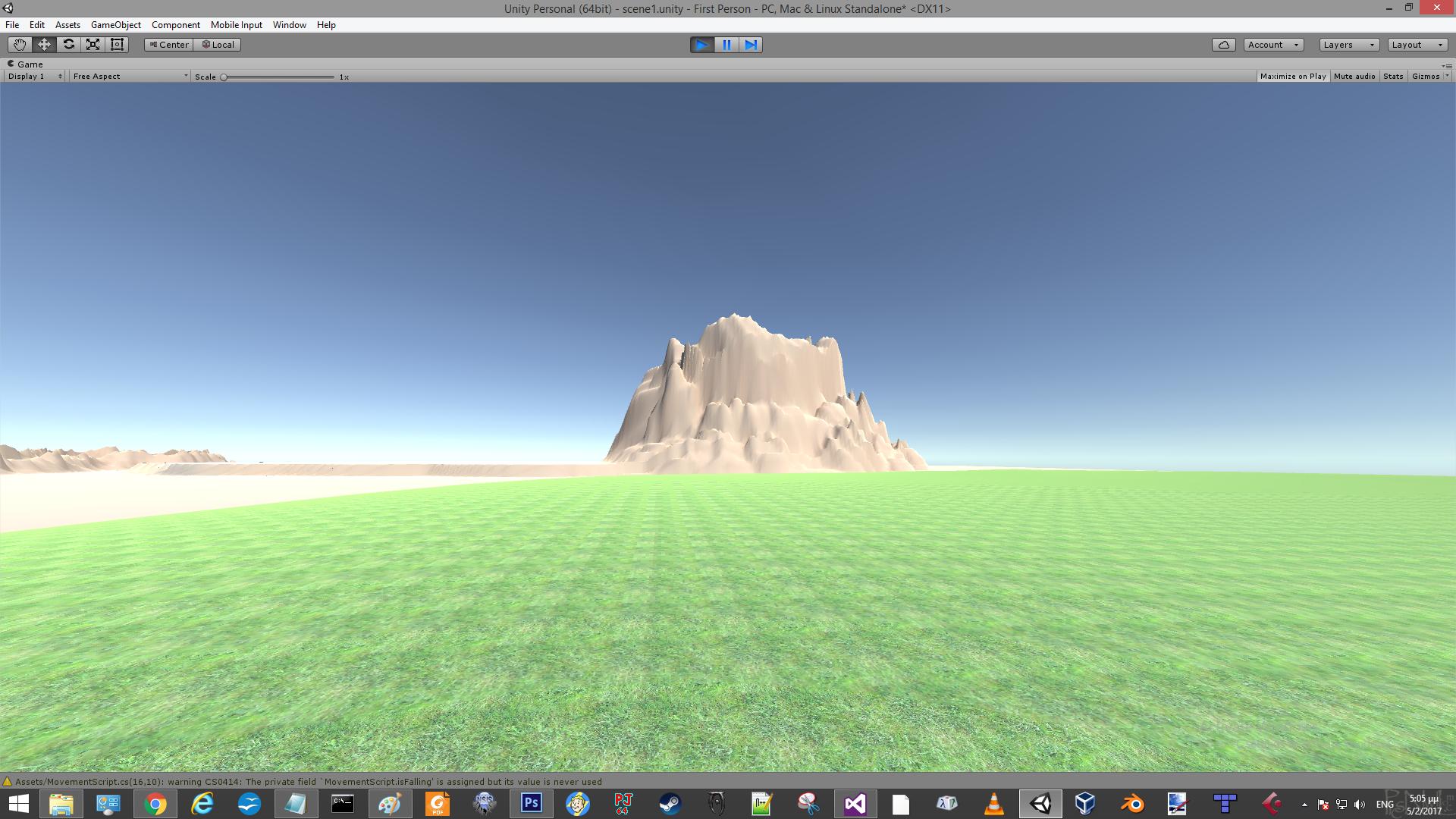Open the Layout dropdown
Image resolution: width=1456 pixels, height=819 pixels.
click(x=1417, y=44)
